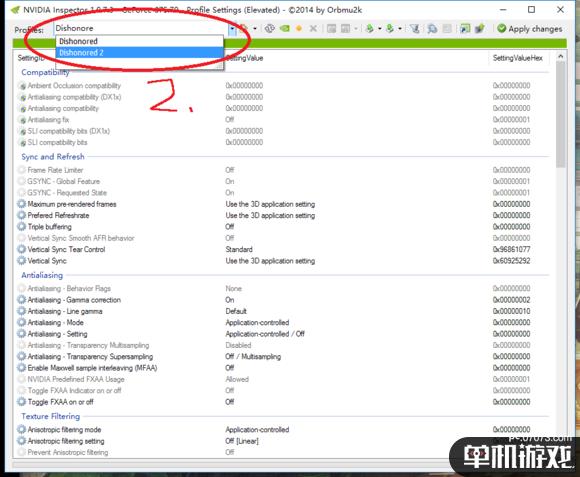Click the Triple buffering gear icon
Viewport: 580px width, 477px height.
[21, 227]
